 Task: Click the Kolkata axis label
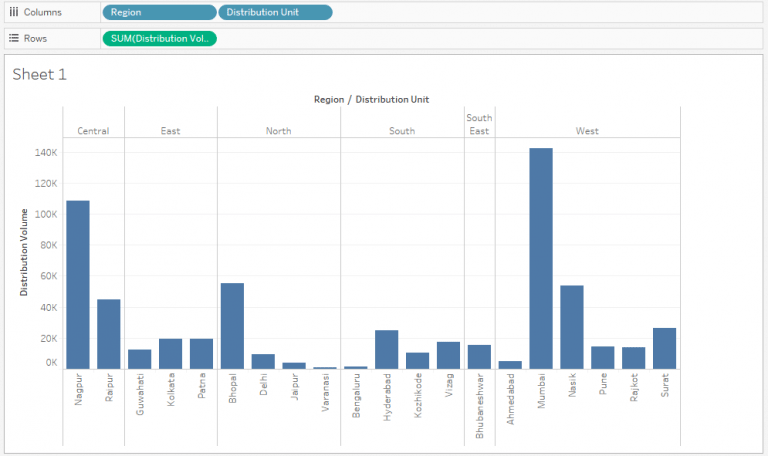click(171, 390)
